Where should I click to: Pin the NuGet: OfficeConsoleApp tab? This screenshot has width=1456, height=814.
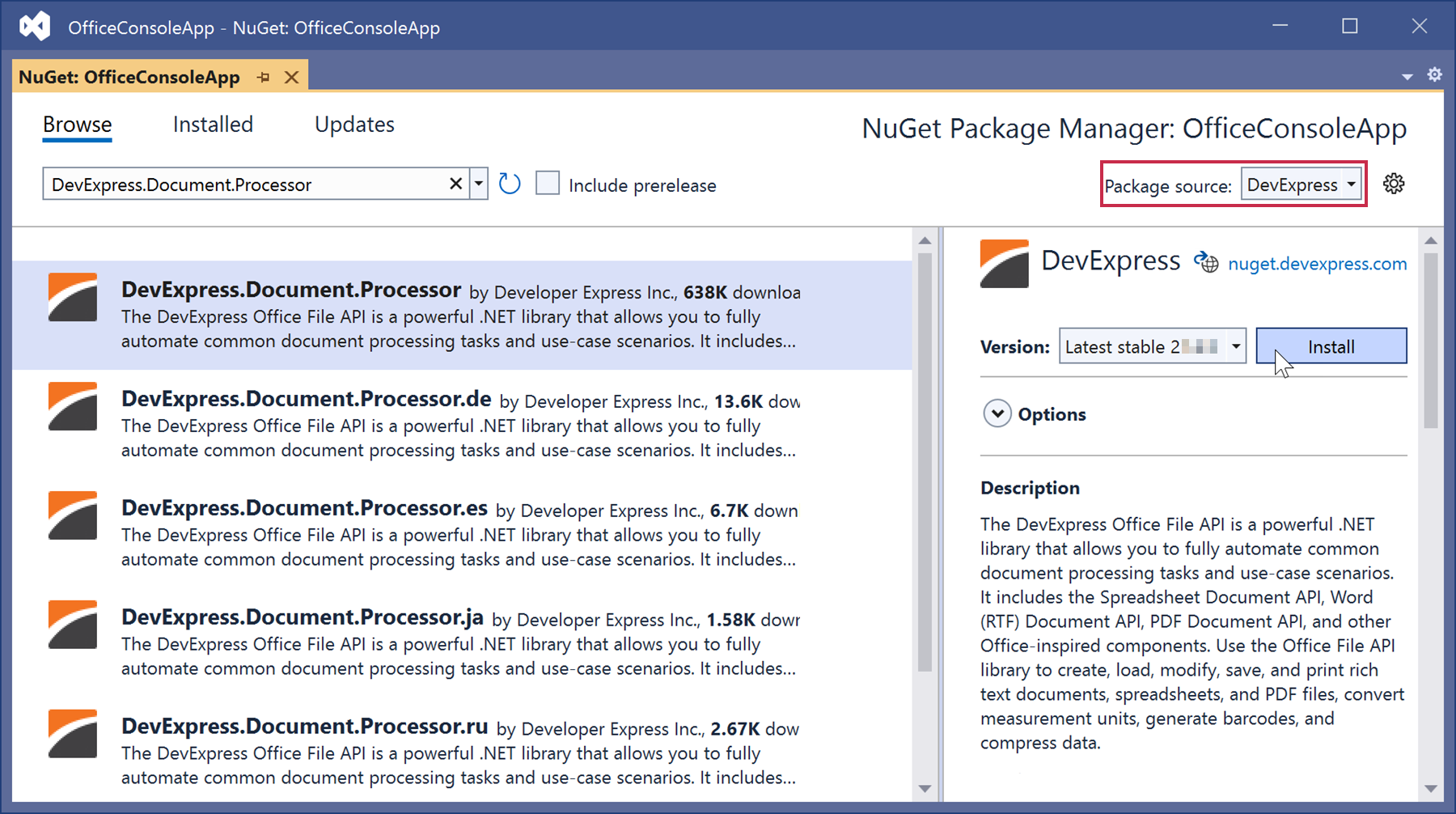(x=264, y=78)
